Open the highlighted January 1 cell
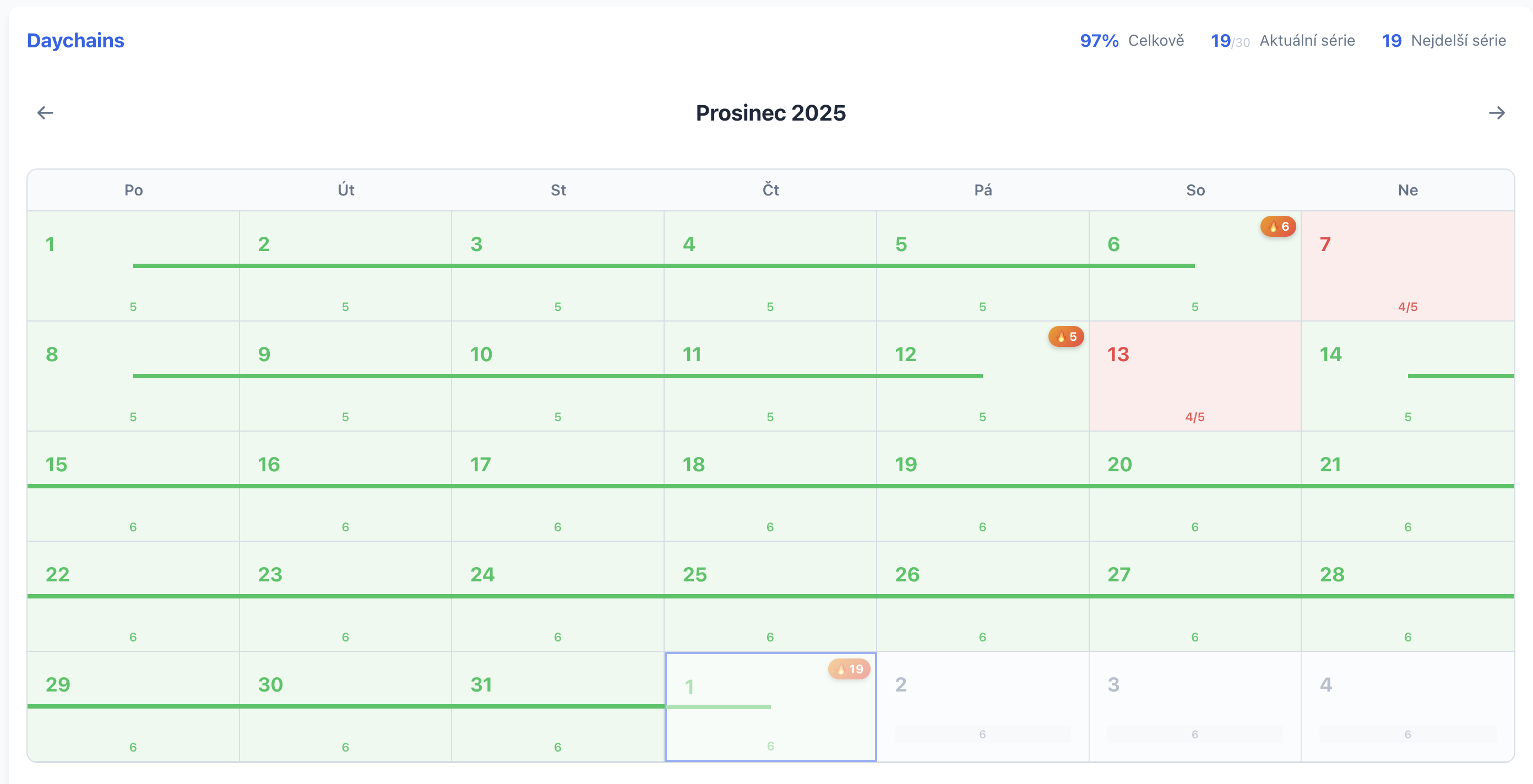 point(770,707)
